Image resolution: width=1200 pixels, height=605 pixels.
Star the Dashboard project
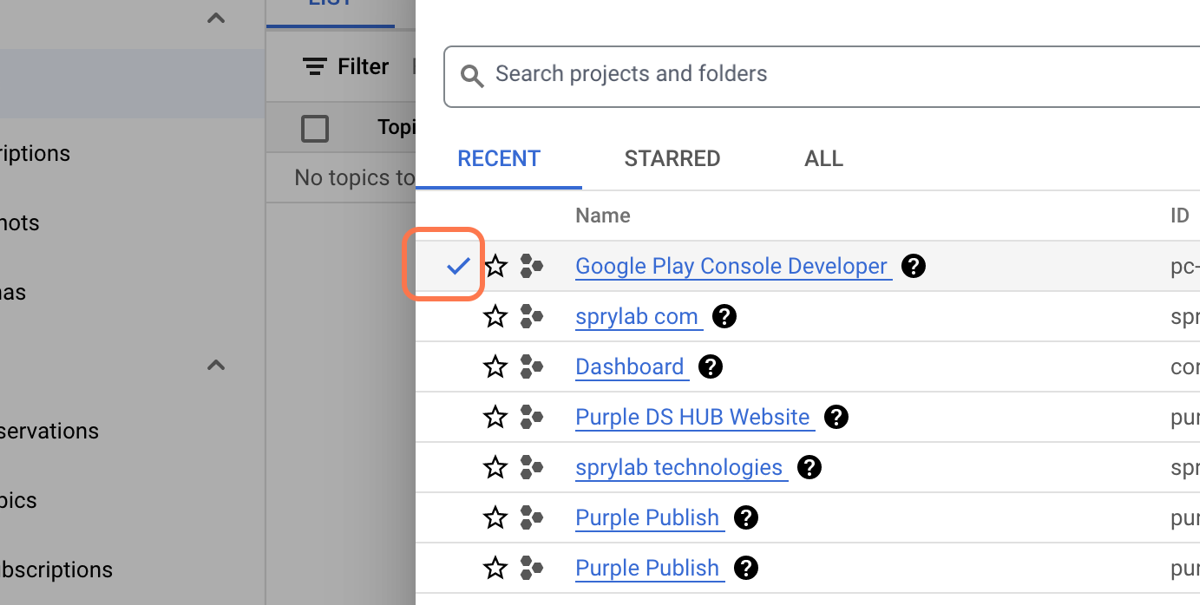496,367
